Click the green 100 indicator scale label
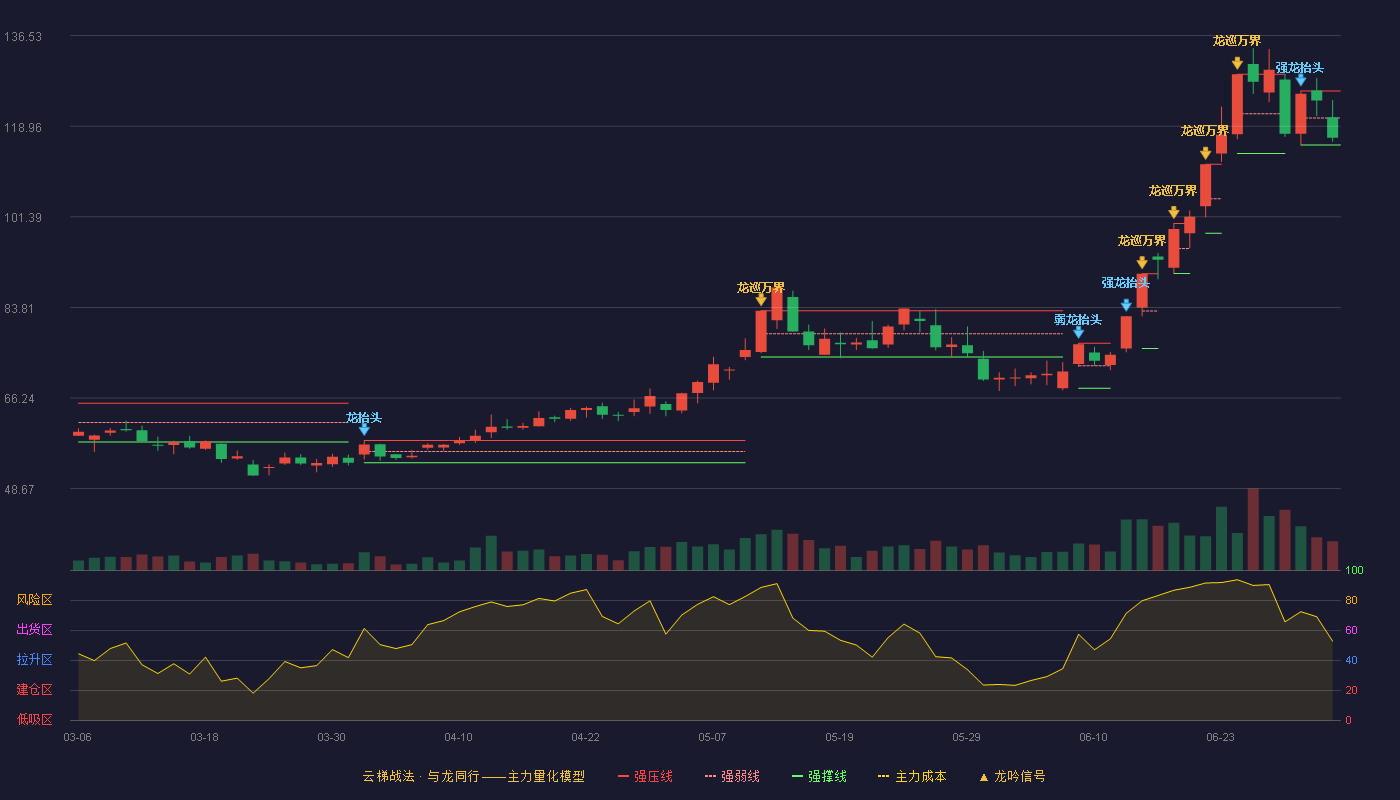This screenshot has width=1400, height=800. click(x=1354, y=571)
